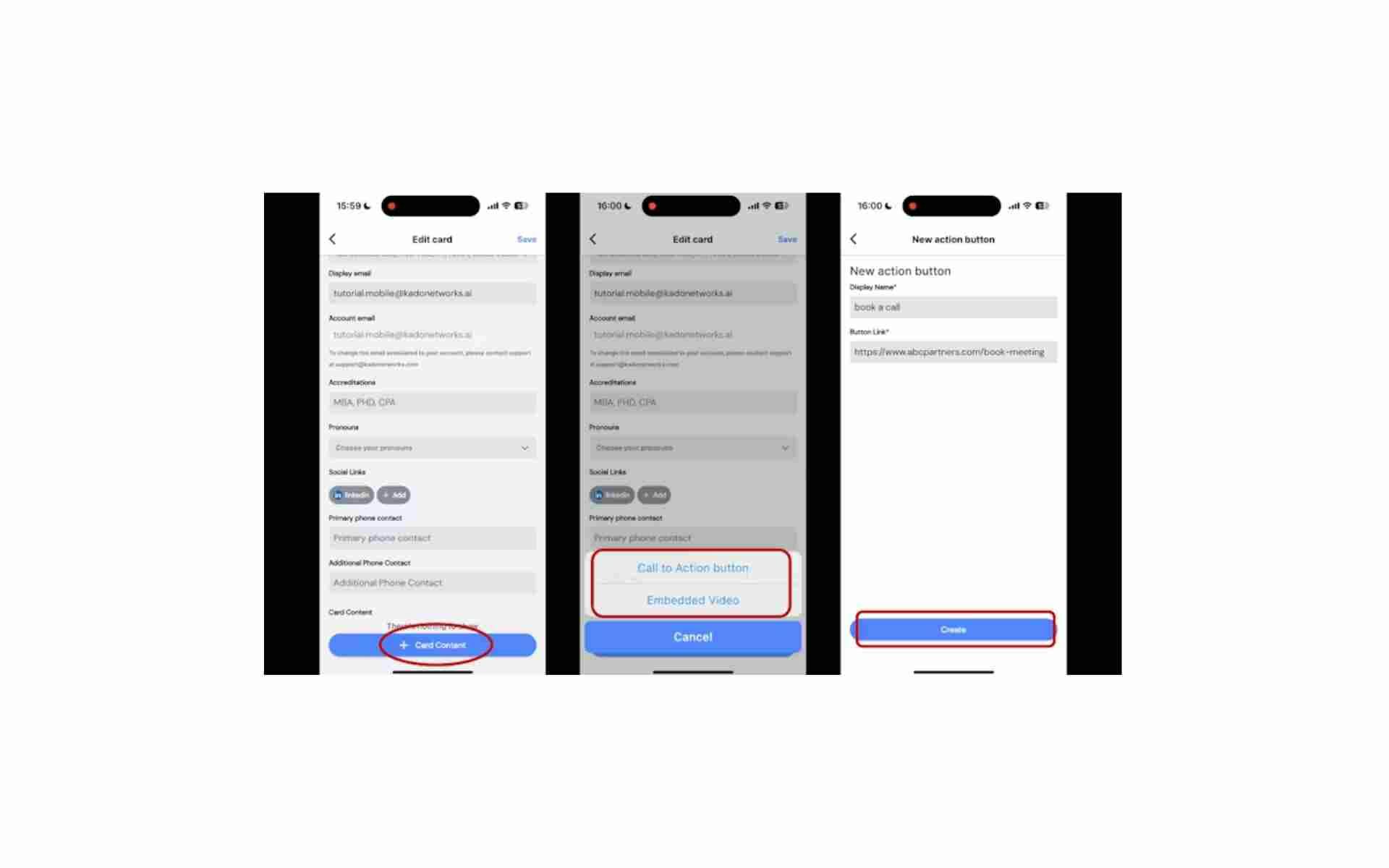Click the Save button on Edit card

coord(525,238)
